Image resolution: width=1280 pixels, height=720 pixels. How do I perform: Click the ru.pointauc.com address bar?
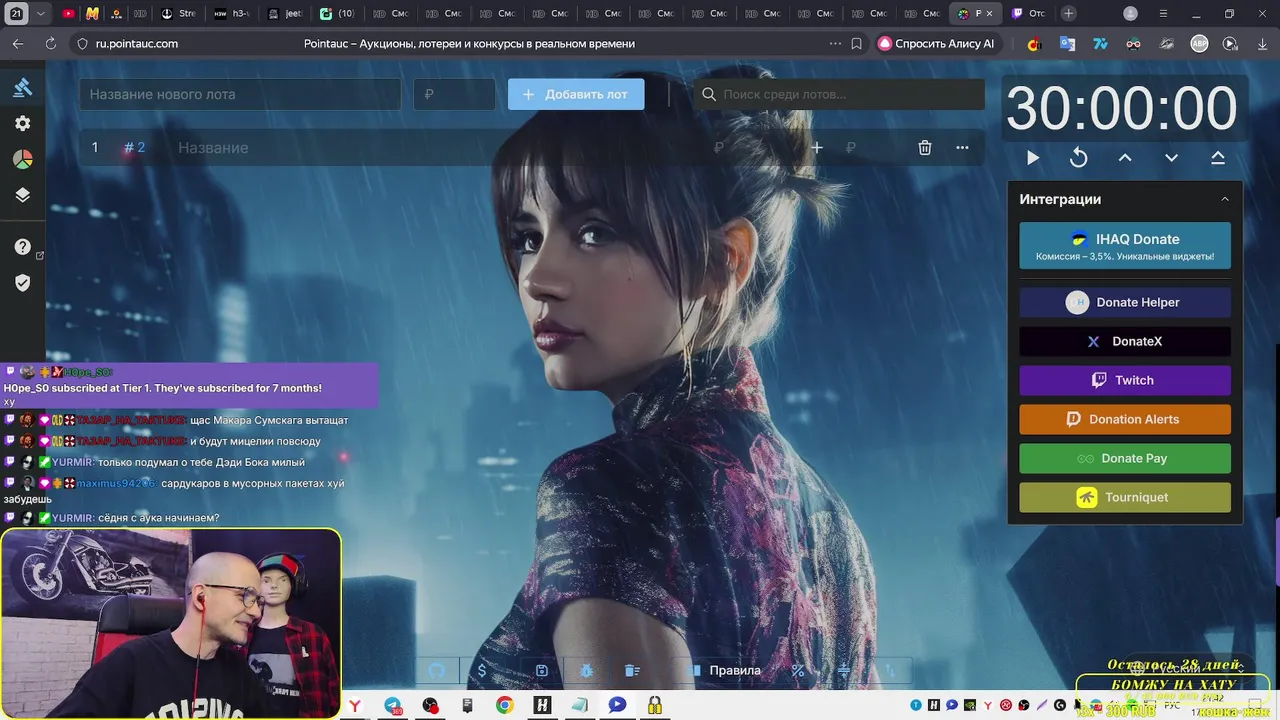(137, 44)
